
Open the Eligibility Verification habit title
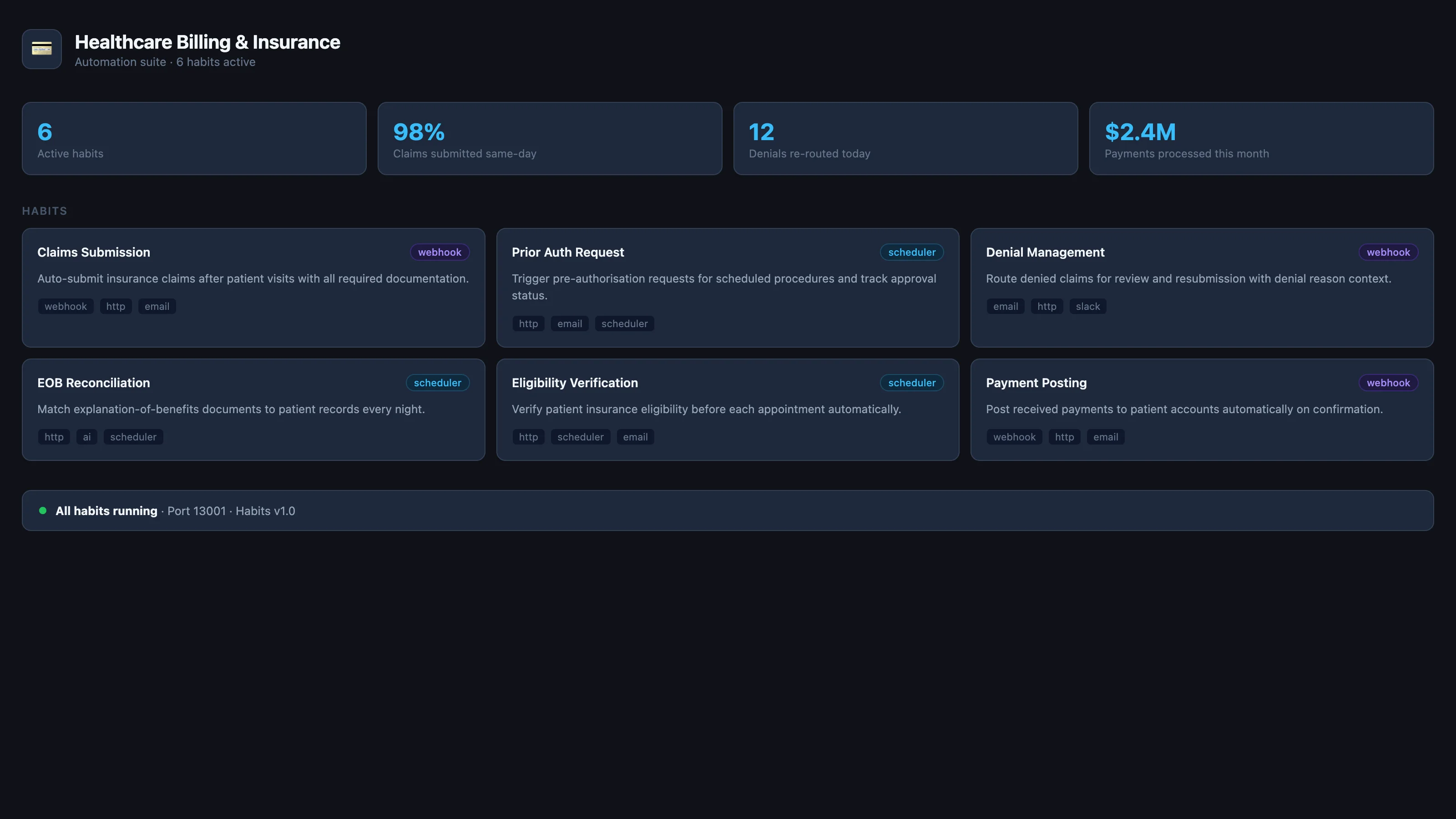click(x=575, y=383)
